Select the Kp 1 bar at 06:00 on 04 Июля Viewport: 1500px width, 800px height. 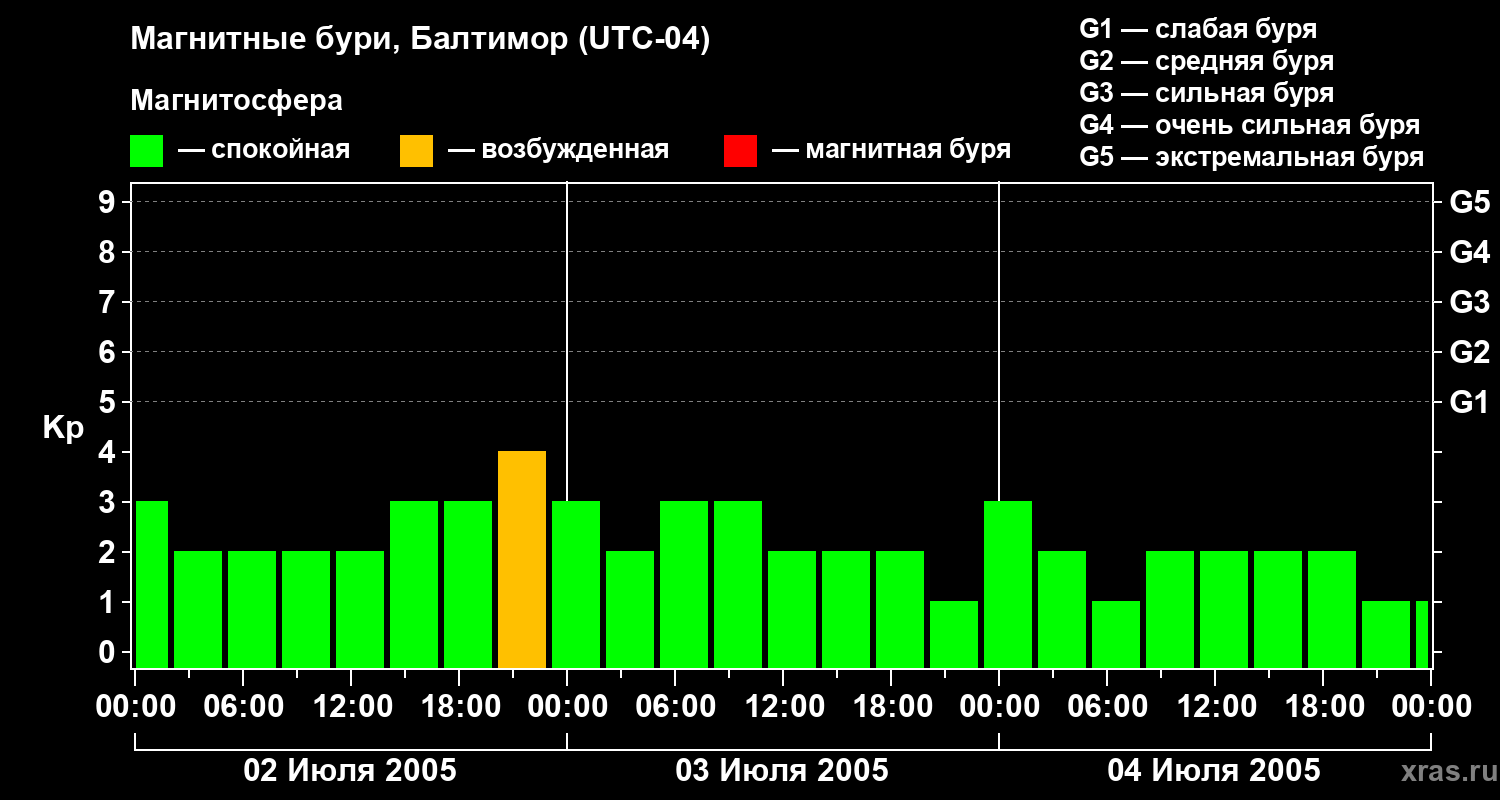point(1116,635)
